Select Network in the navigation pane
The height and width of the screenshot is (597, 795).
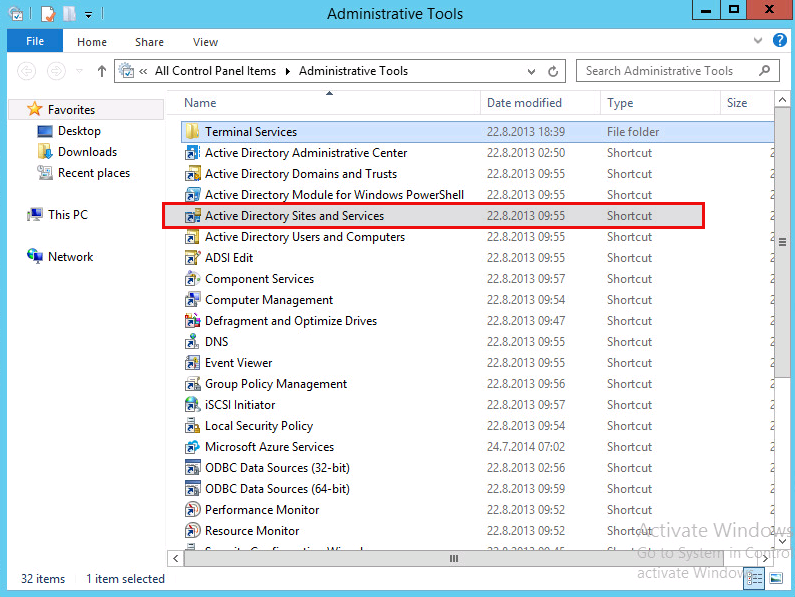coord(70,257)
